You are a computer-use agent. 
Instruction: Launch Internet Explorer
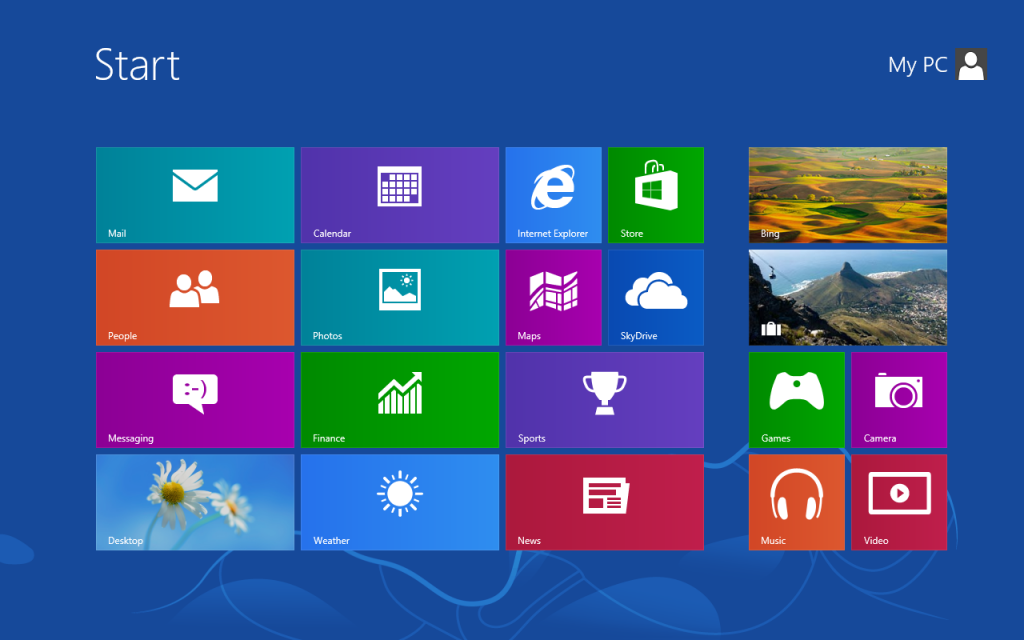click(553, 195)
